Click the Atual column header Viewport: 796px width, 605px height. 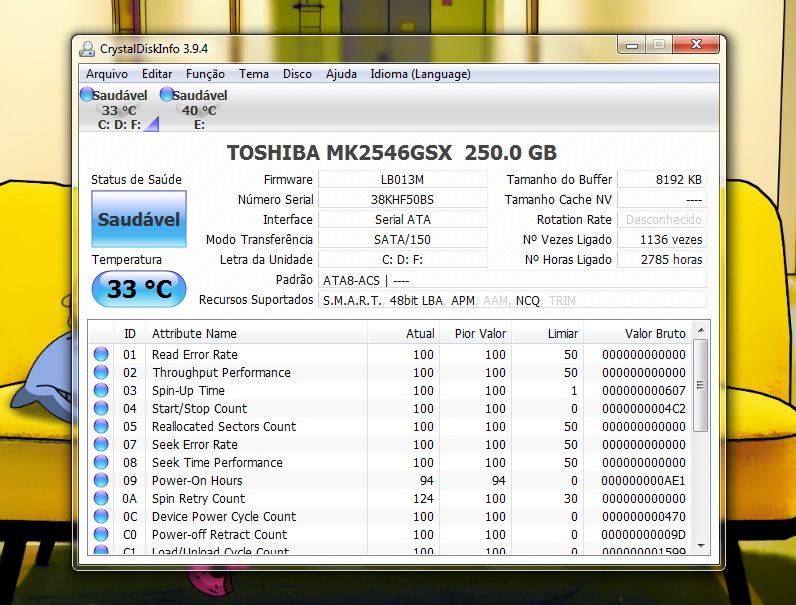(x=403, y=333)
